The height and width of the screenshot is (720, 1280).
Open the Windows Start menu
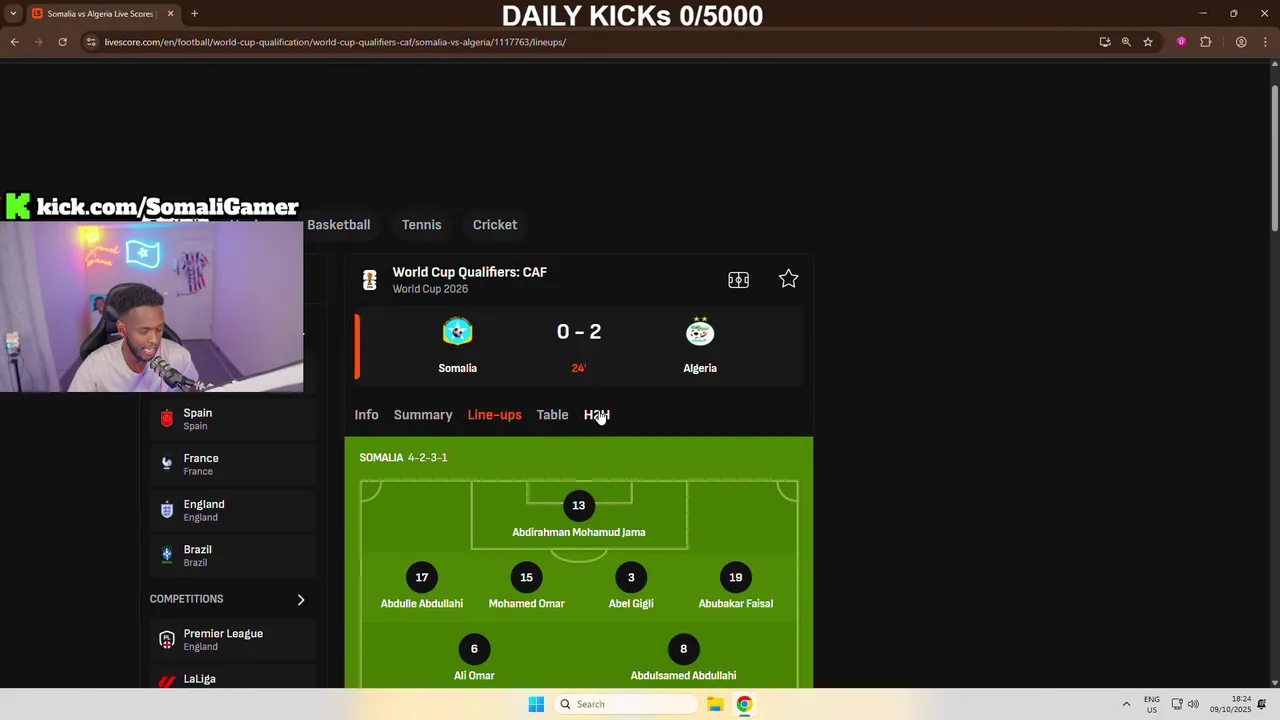536,704
